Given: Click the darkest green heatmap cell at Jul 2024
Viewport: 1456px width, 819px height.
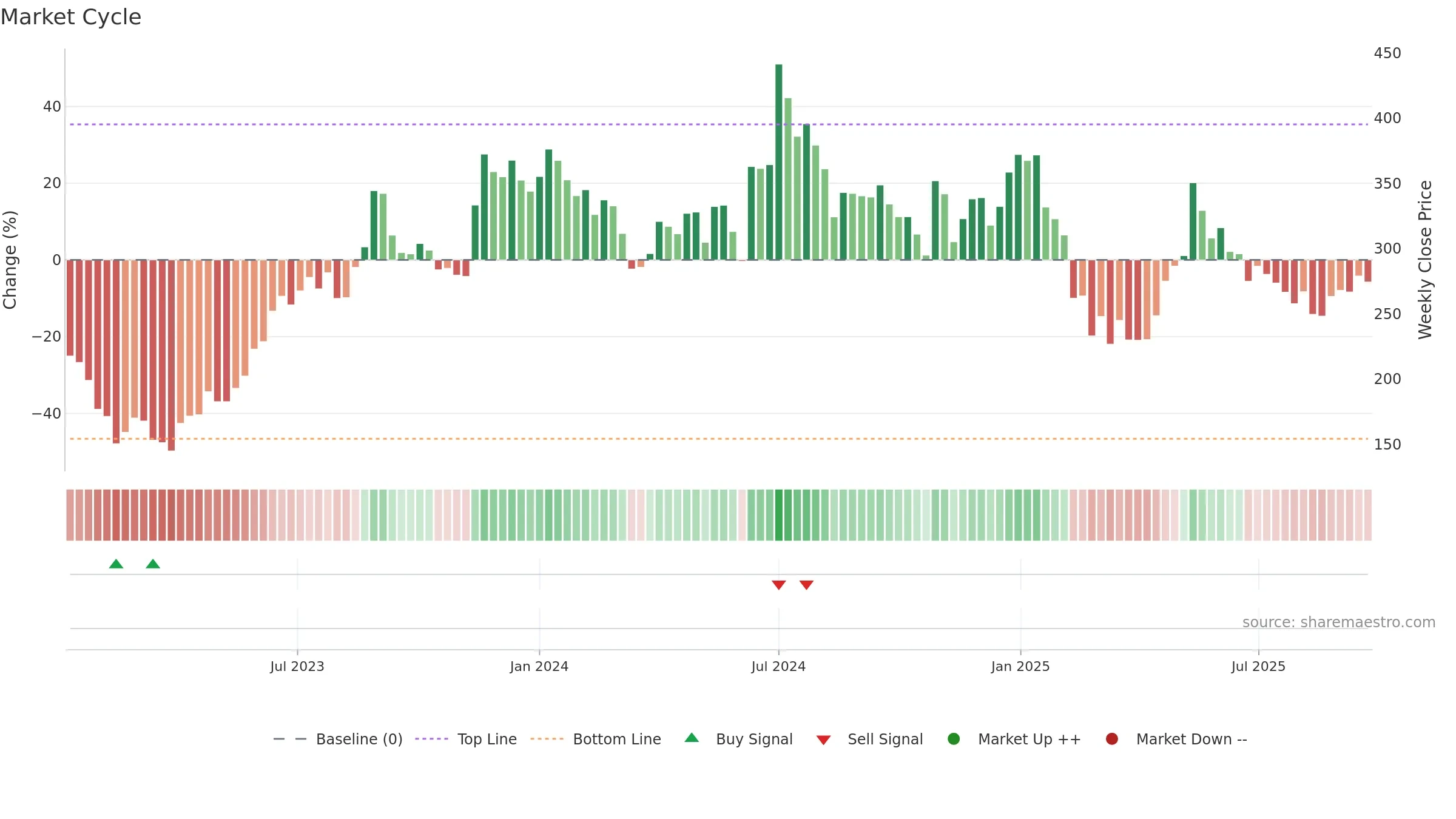Looking at the screenshot, I should pos(779,515).
